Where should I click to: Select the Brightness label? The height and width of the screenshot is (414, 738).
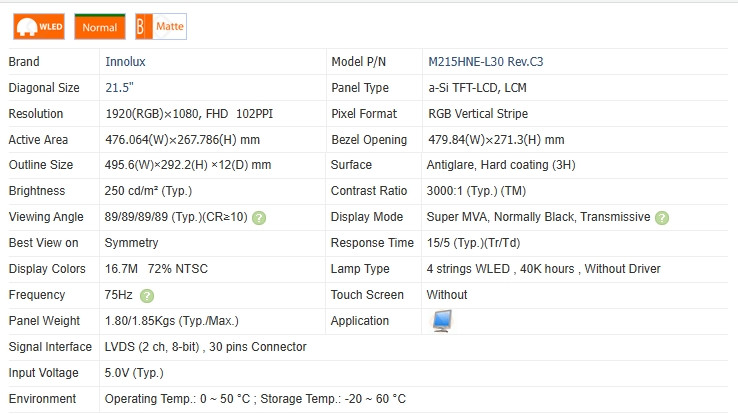(x=37, y=191)
